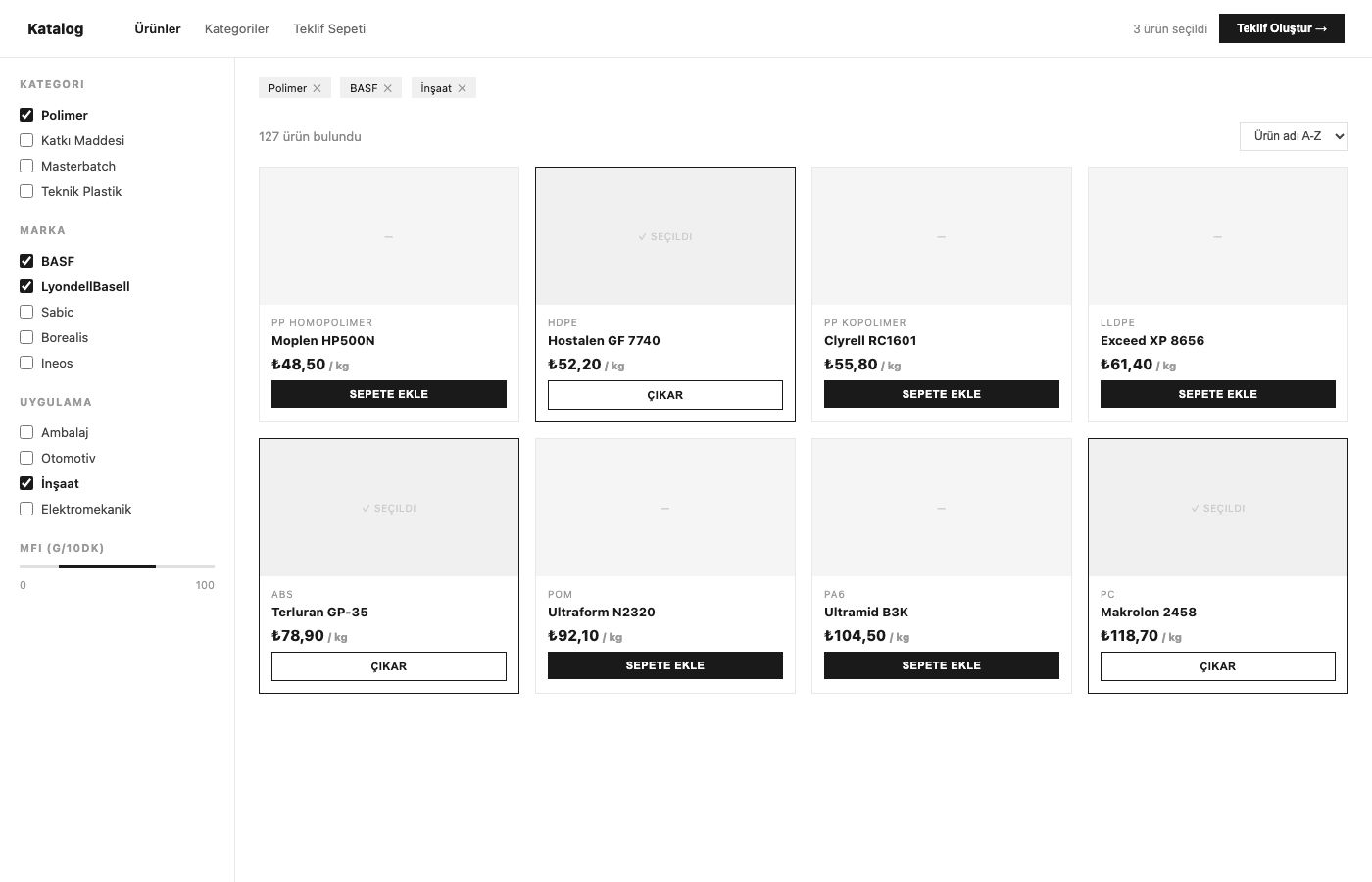Click the Ultraform N2320 product name
The width and height of the screenshot is (1372, 882).
pyautogui.click(x=602, y=612)
